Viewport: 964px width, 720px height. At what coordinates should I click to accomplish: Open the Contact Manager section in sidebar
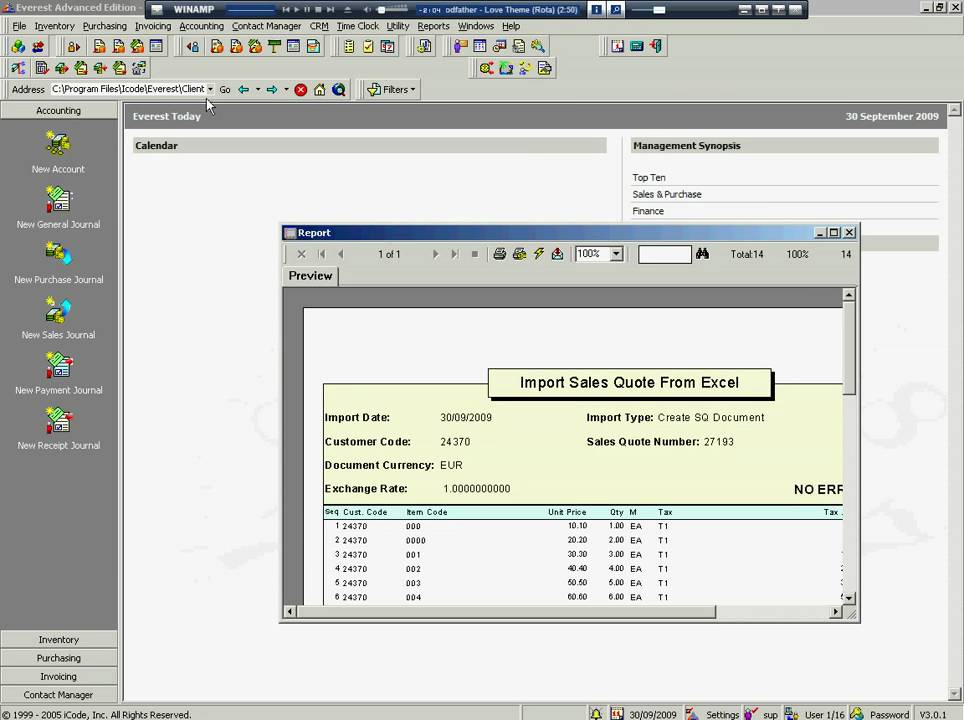58,695
